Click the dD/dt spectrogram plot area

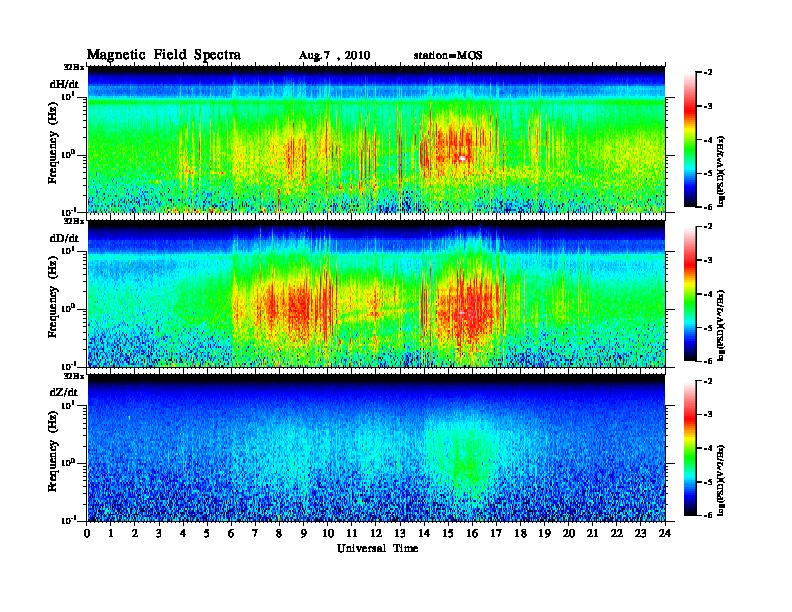[x=376, y=293]
